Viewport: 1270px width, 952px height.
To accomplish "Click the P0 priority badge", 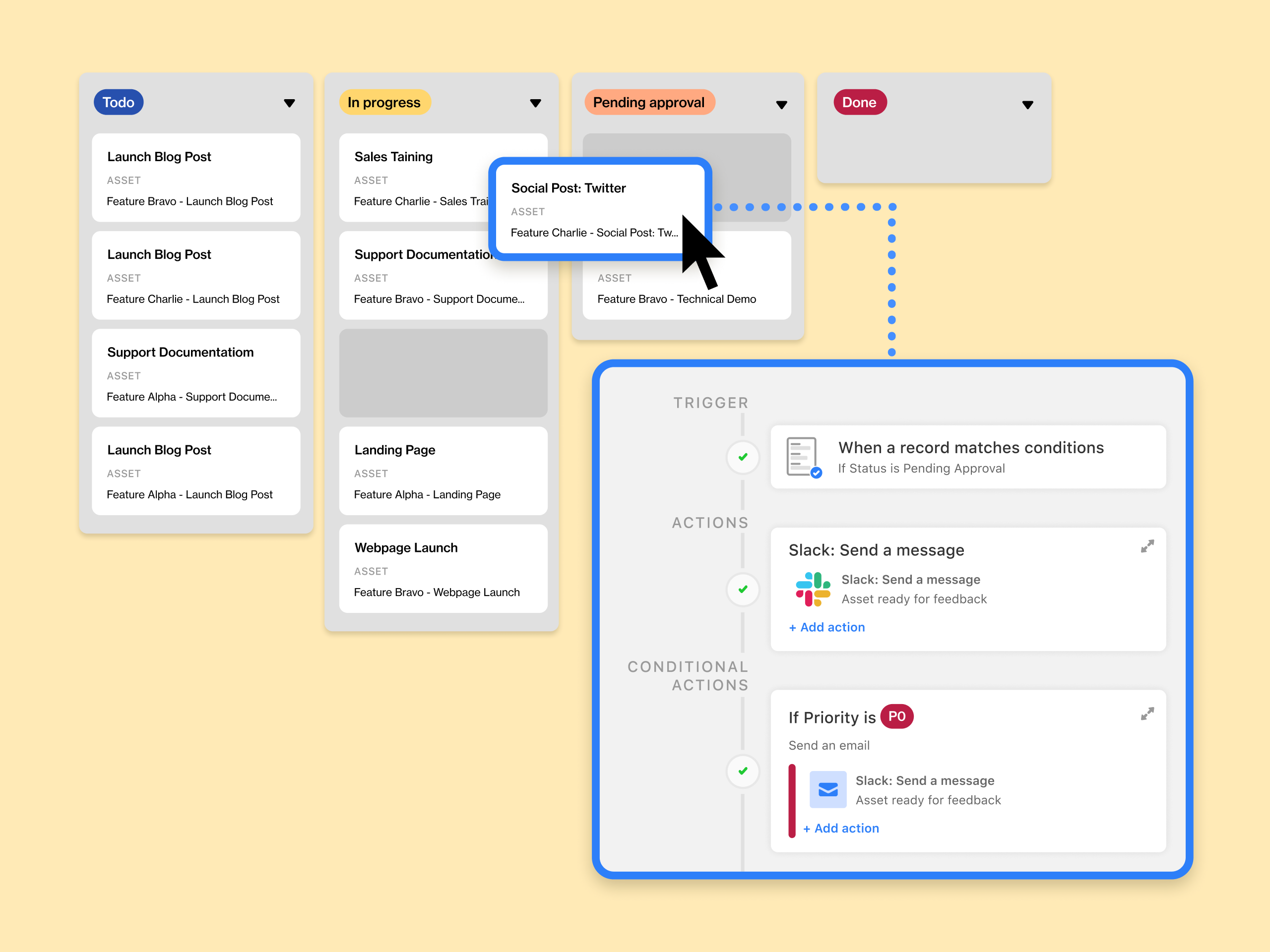I will 896,715.
